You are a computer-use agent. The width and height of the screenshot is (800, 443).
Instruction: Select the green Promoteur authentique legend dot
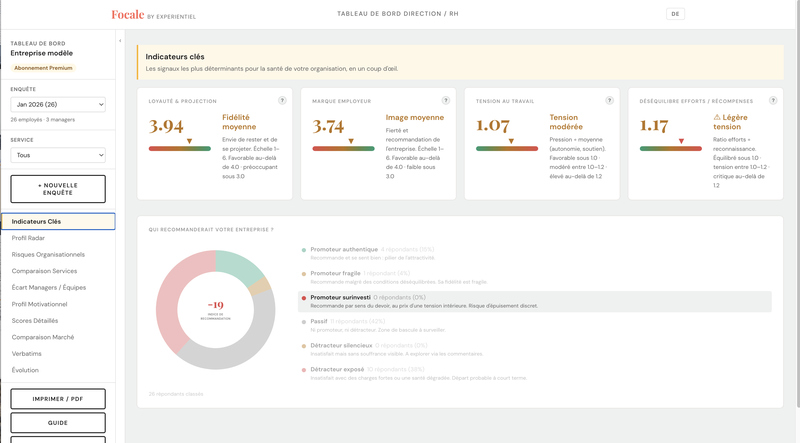(x=304, y=250)
